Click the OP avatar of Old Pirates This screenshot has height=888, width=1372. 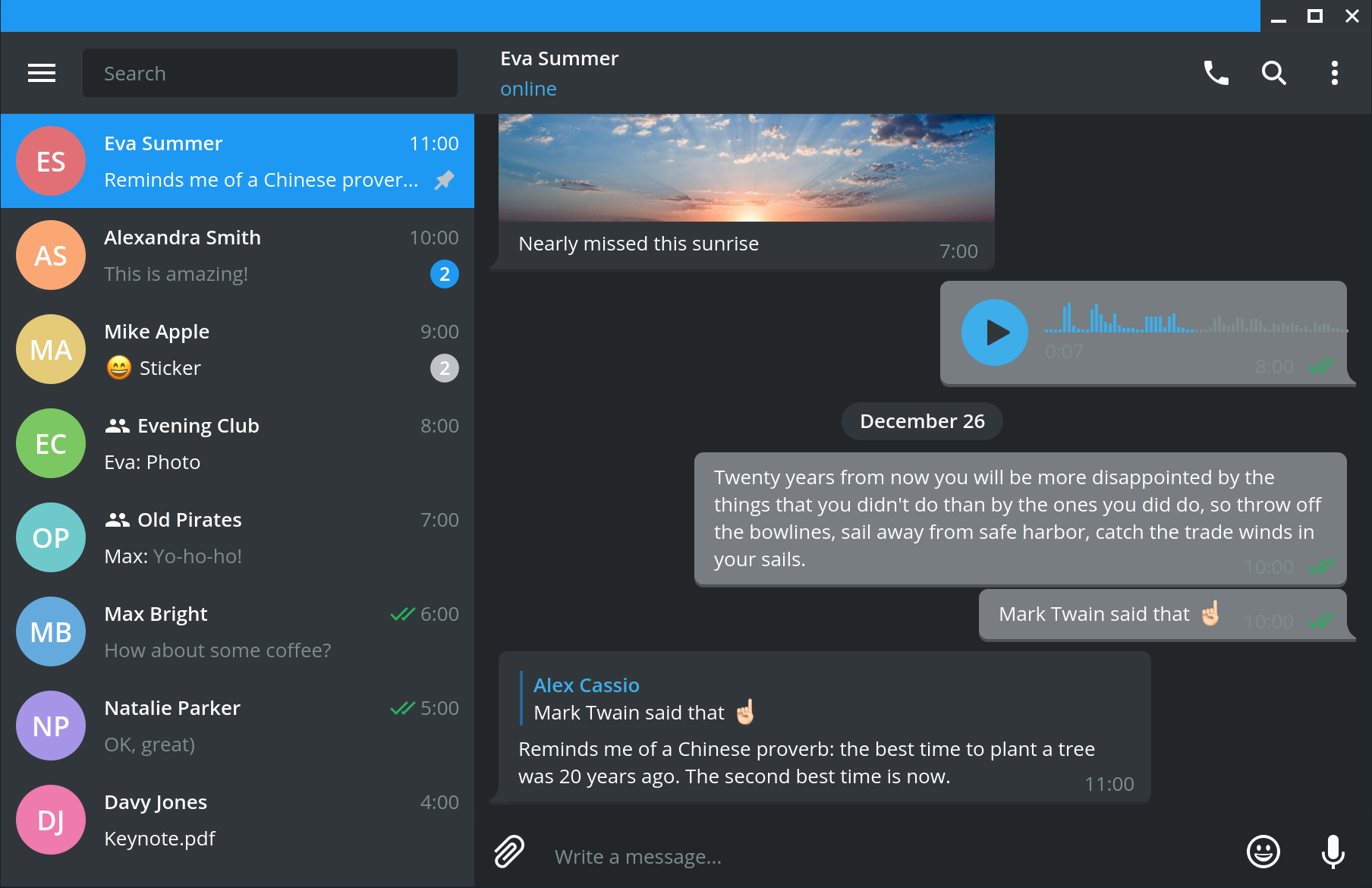(51, 537)
